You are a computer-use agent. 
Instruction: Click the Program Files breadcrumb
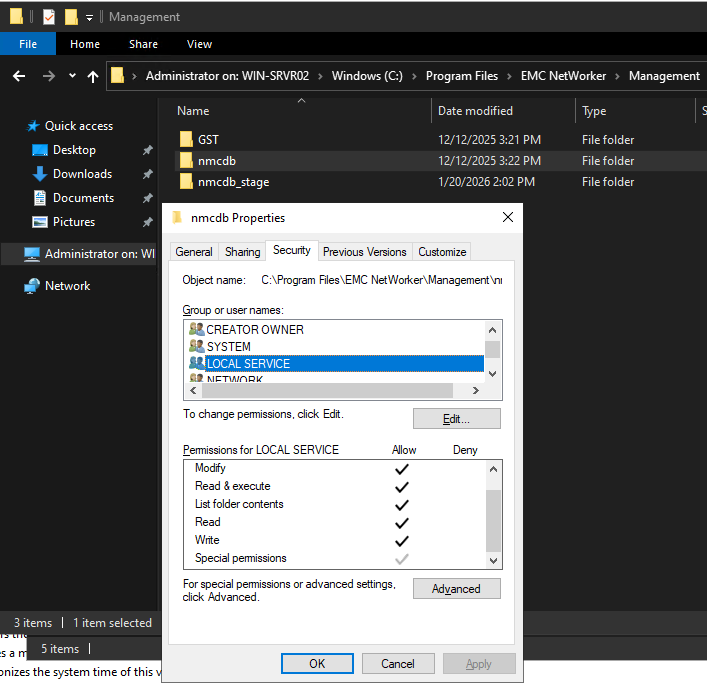click(462, 76)
